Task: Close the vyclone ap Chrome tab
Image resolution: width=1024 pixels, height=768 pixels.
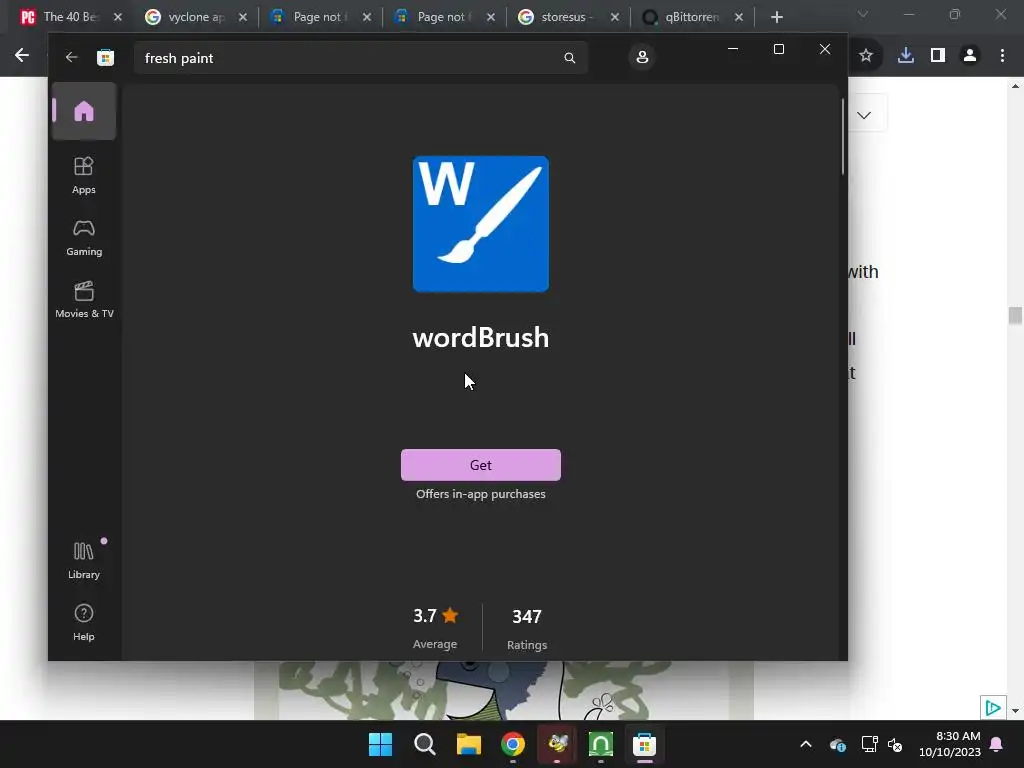Action: (x=243, y=17)
